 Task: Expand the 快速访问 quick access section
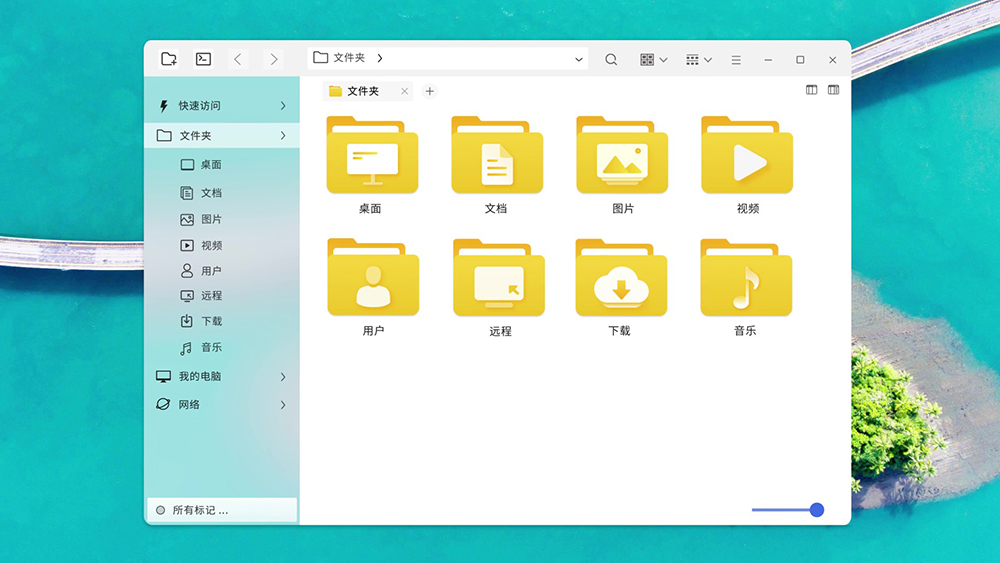pos(283,106)
